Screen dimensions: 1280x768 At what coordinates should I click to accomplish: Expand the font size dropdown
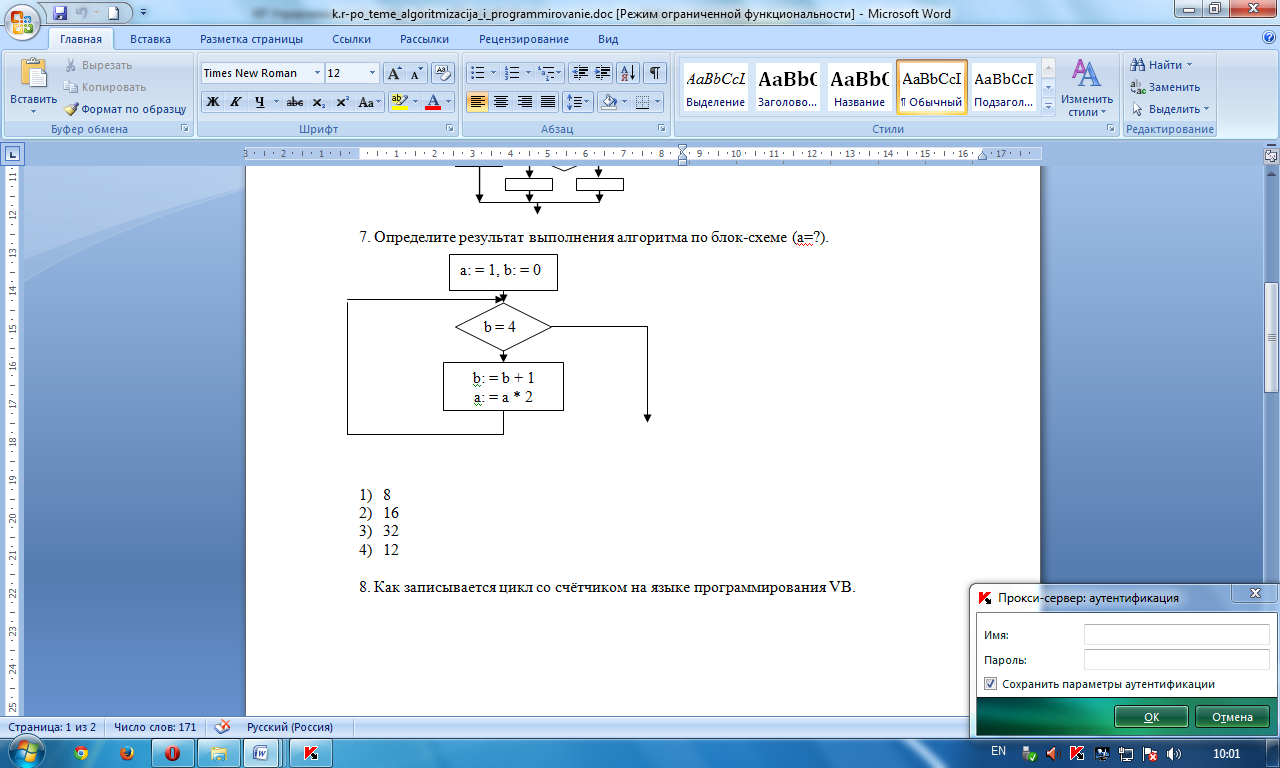click(373, 73)
